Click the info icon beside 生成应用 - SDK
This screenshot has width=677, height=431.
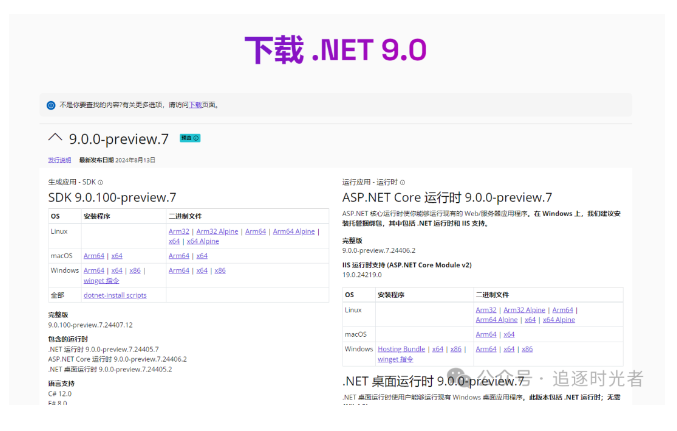coord(101,182)
